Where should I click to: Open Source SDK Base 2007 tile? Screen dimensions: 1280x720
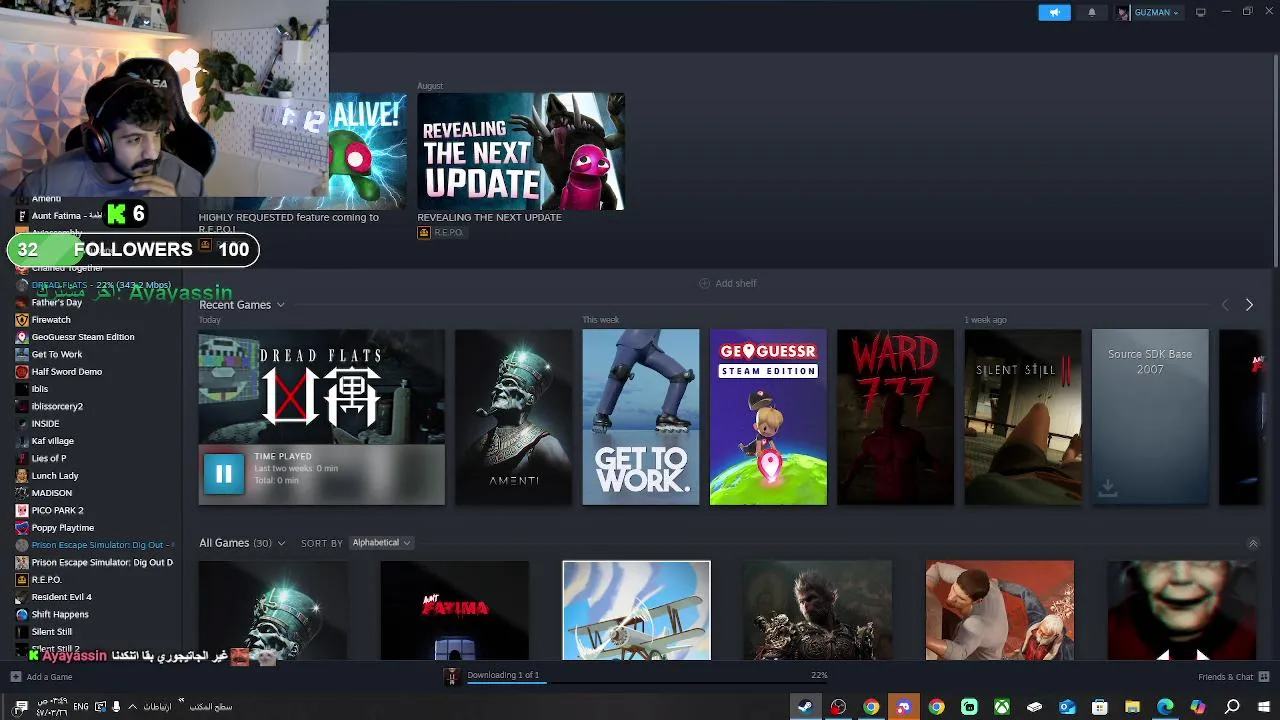pyautogui.click(x=1150, y=418)
